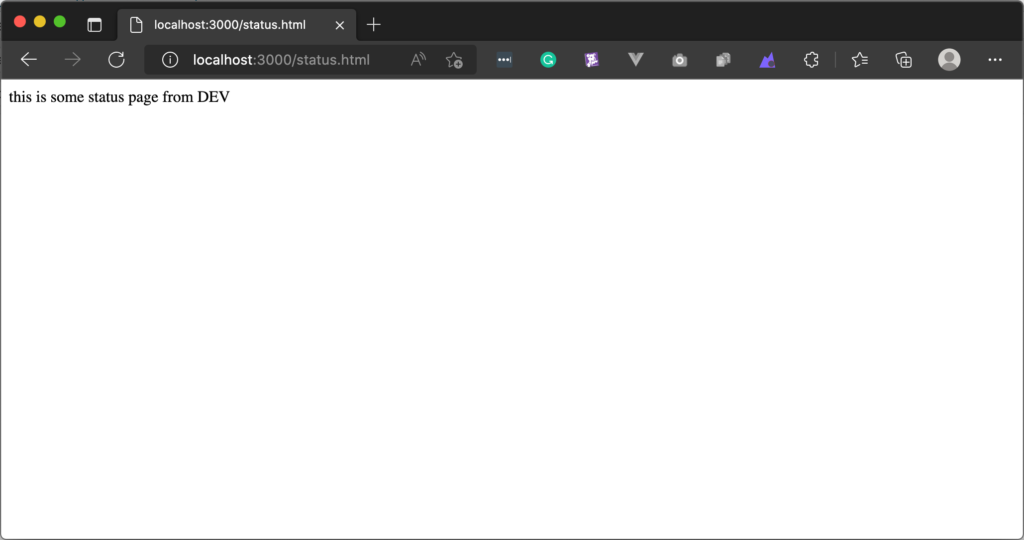Click the blue three-dots extension icon
1024x540 pixels.
(504, 60)
